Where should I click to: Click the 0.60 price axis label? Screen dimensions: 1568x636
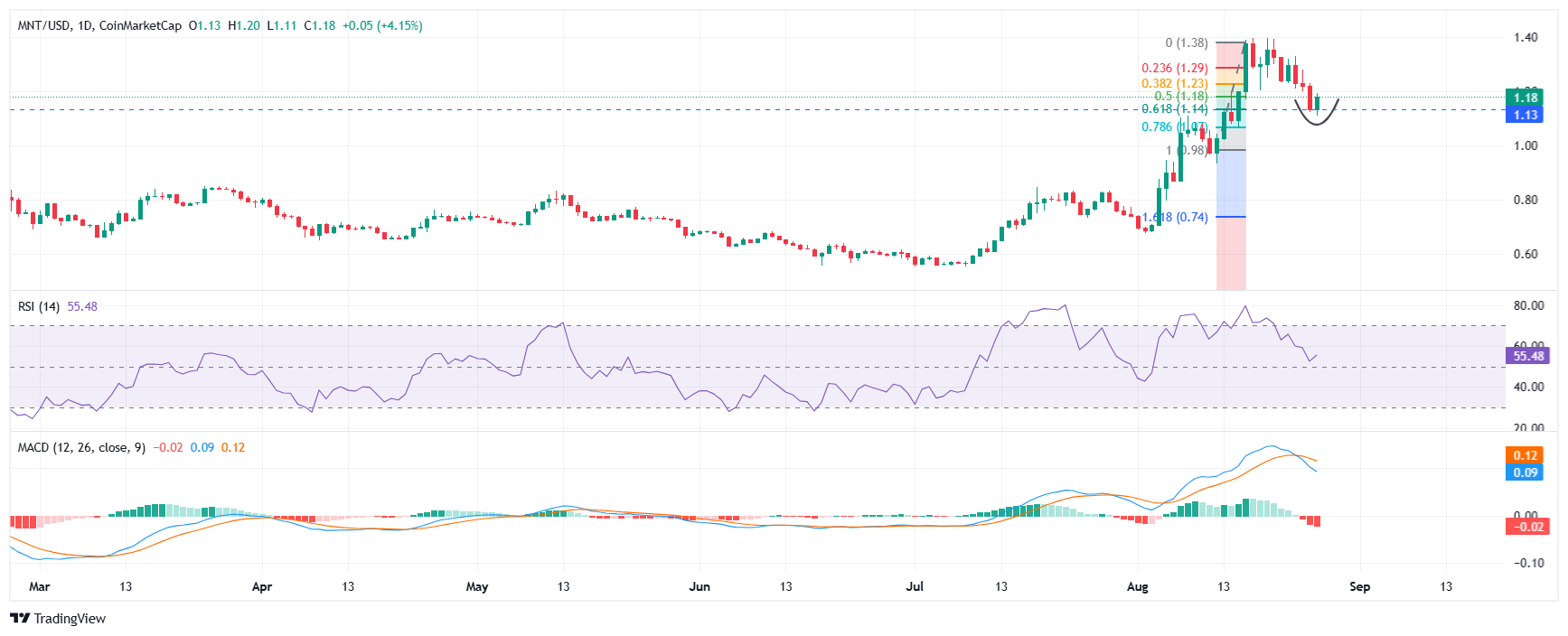pos(1526,254)
